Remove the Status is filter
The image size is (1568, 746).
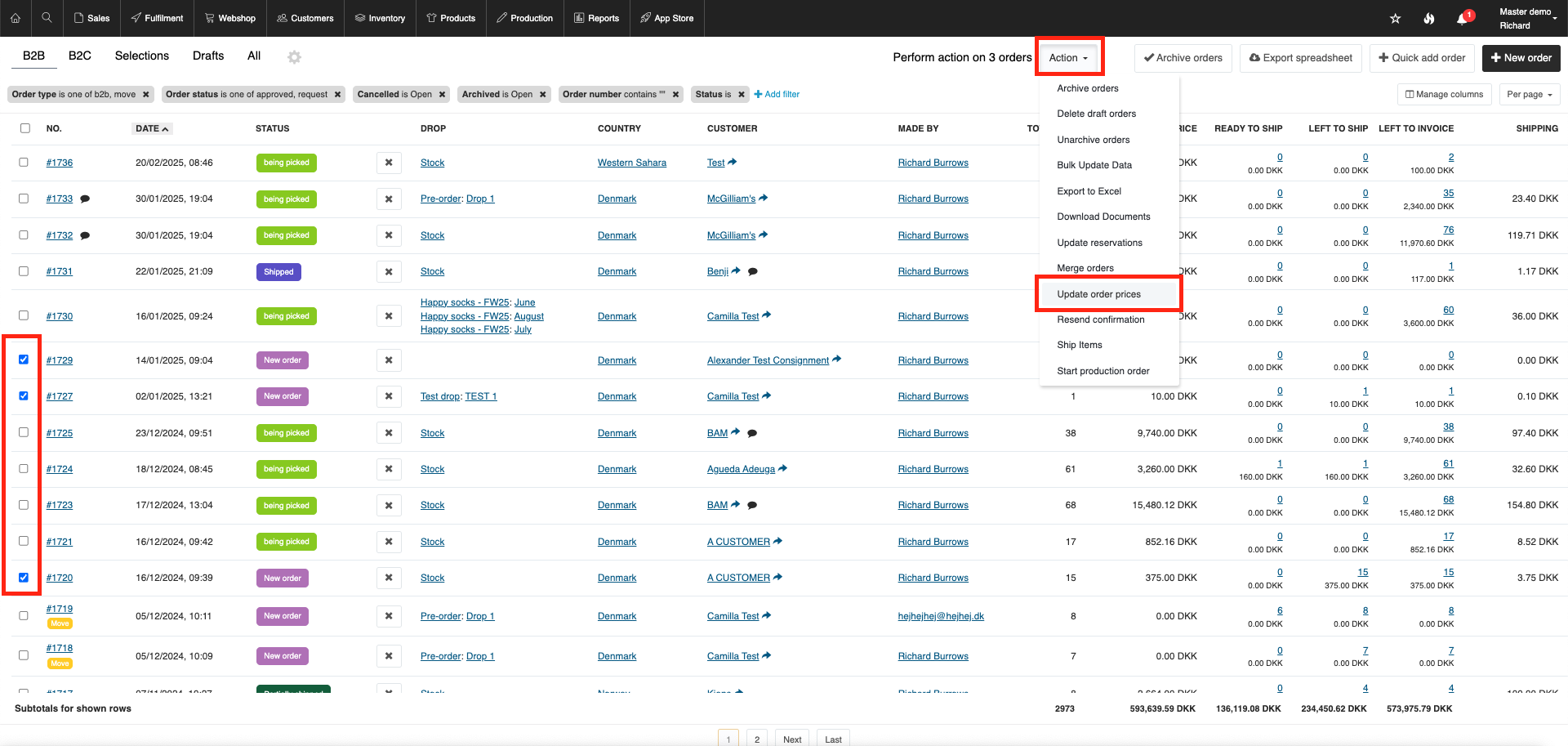pyautogui.click(x=742, y=95)
